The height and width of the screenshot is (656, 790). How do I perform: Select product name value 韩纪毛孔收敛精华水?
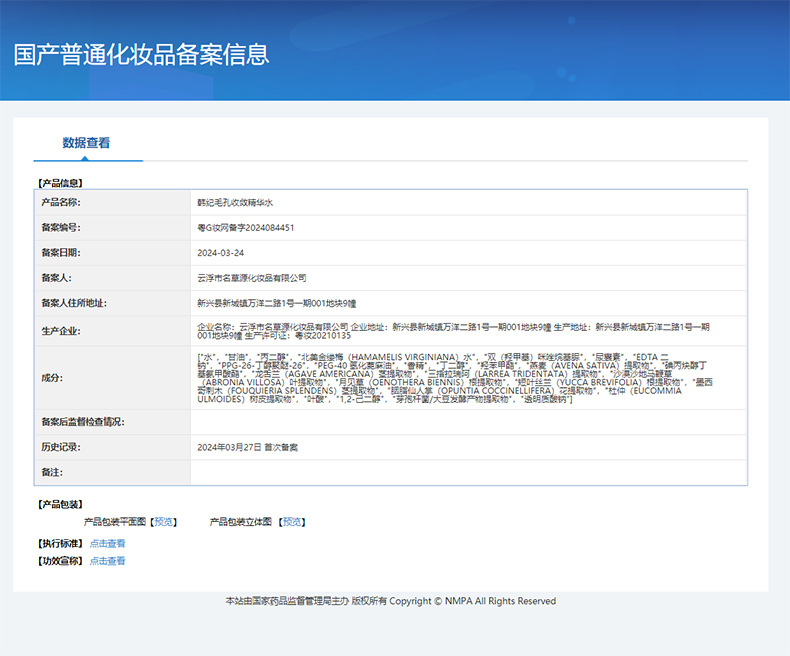(x=235, y=203)
